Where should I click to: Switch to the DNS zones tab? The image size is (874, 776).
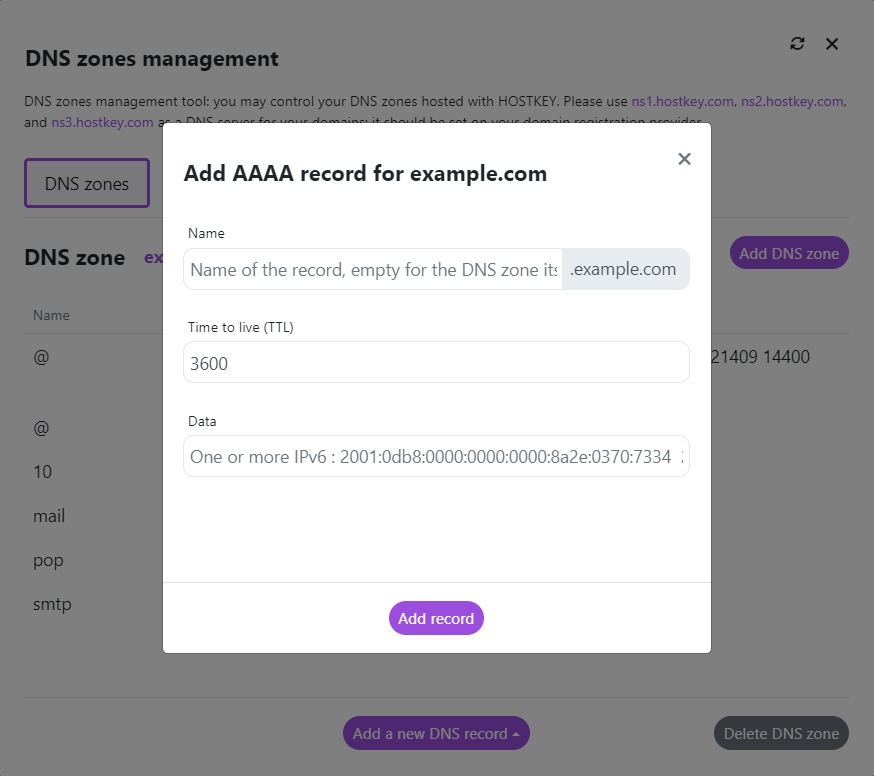pos(87,183)
